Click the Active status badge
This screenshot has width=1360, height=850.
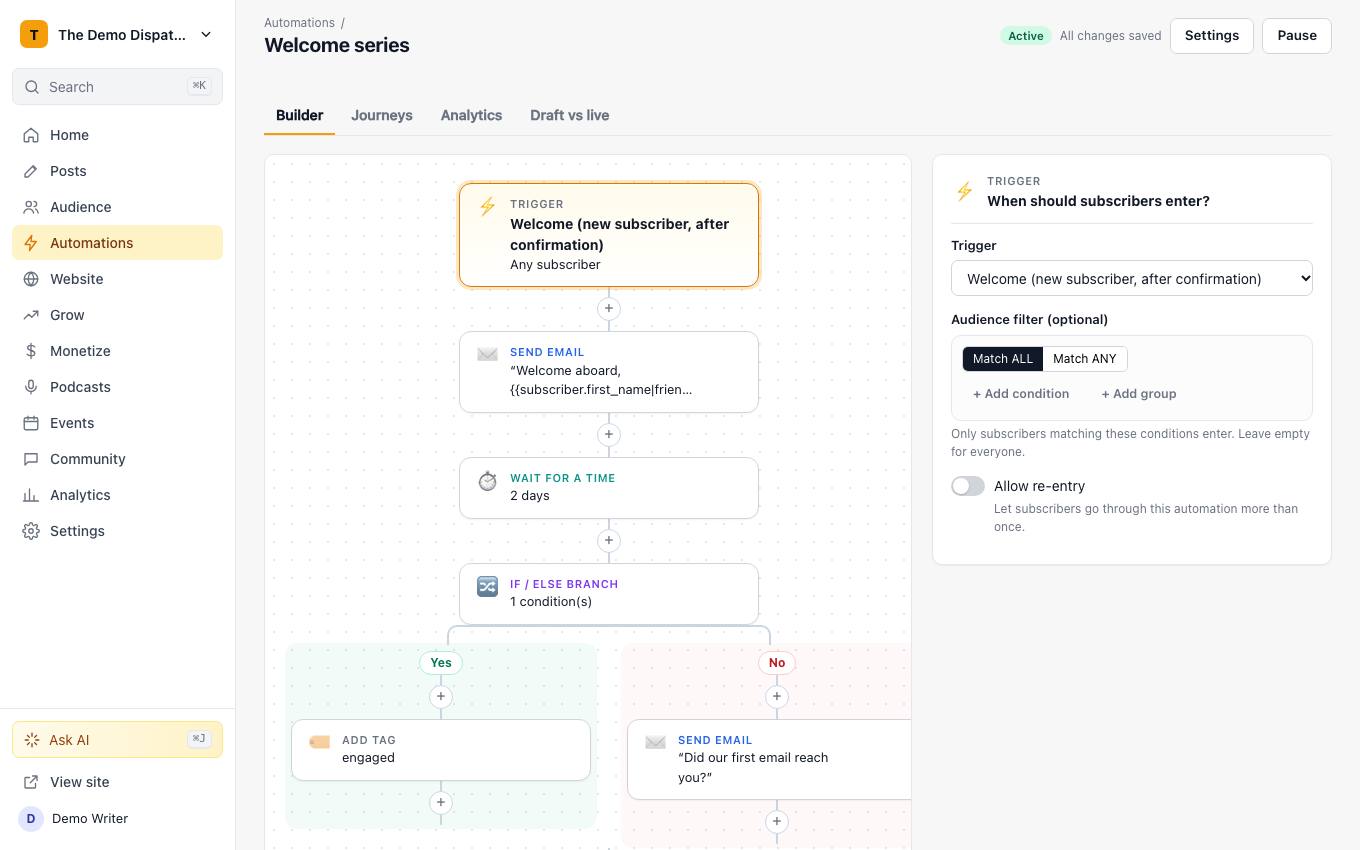(x=1025, y=36)
